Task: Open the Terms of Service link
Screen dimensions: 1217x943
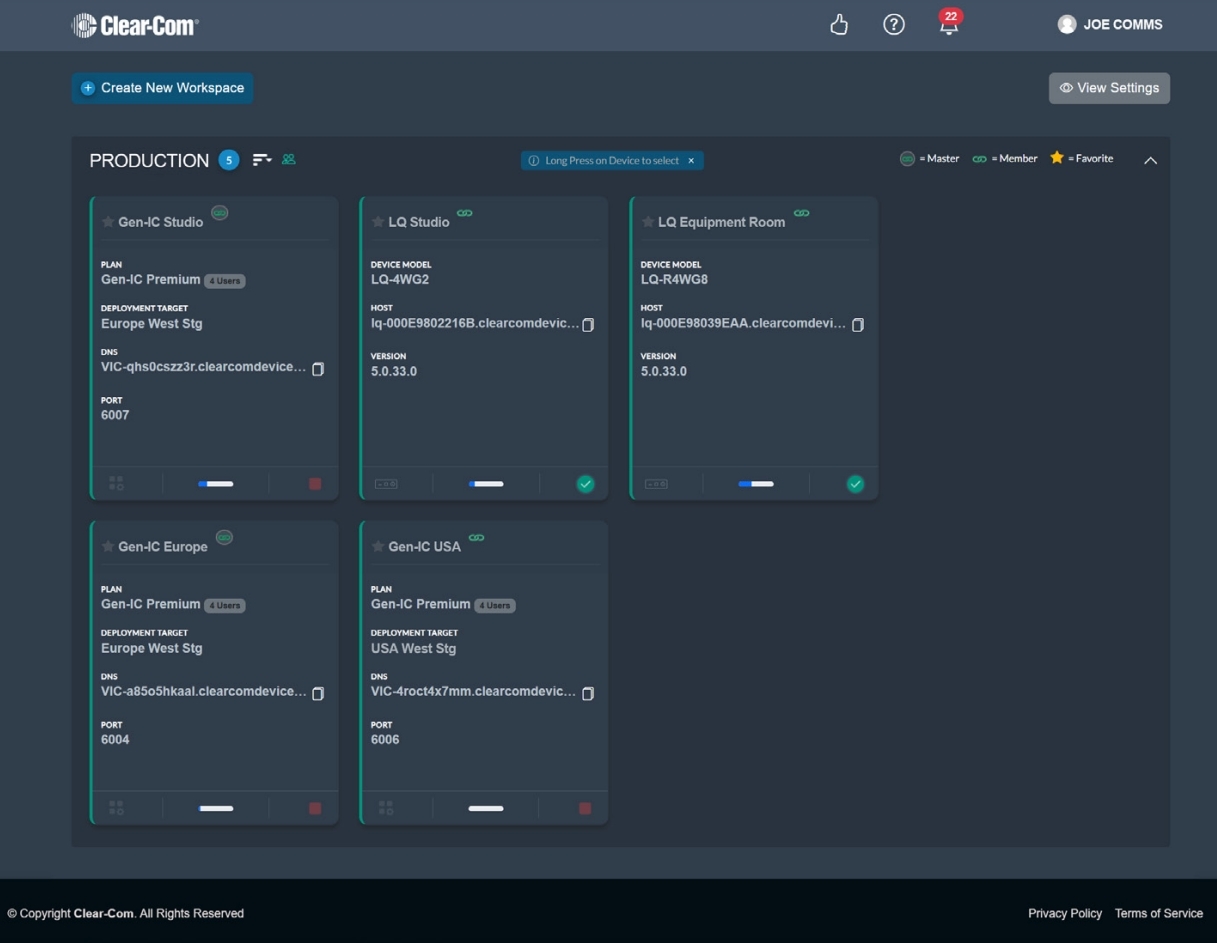Action: (1159, 913)
